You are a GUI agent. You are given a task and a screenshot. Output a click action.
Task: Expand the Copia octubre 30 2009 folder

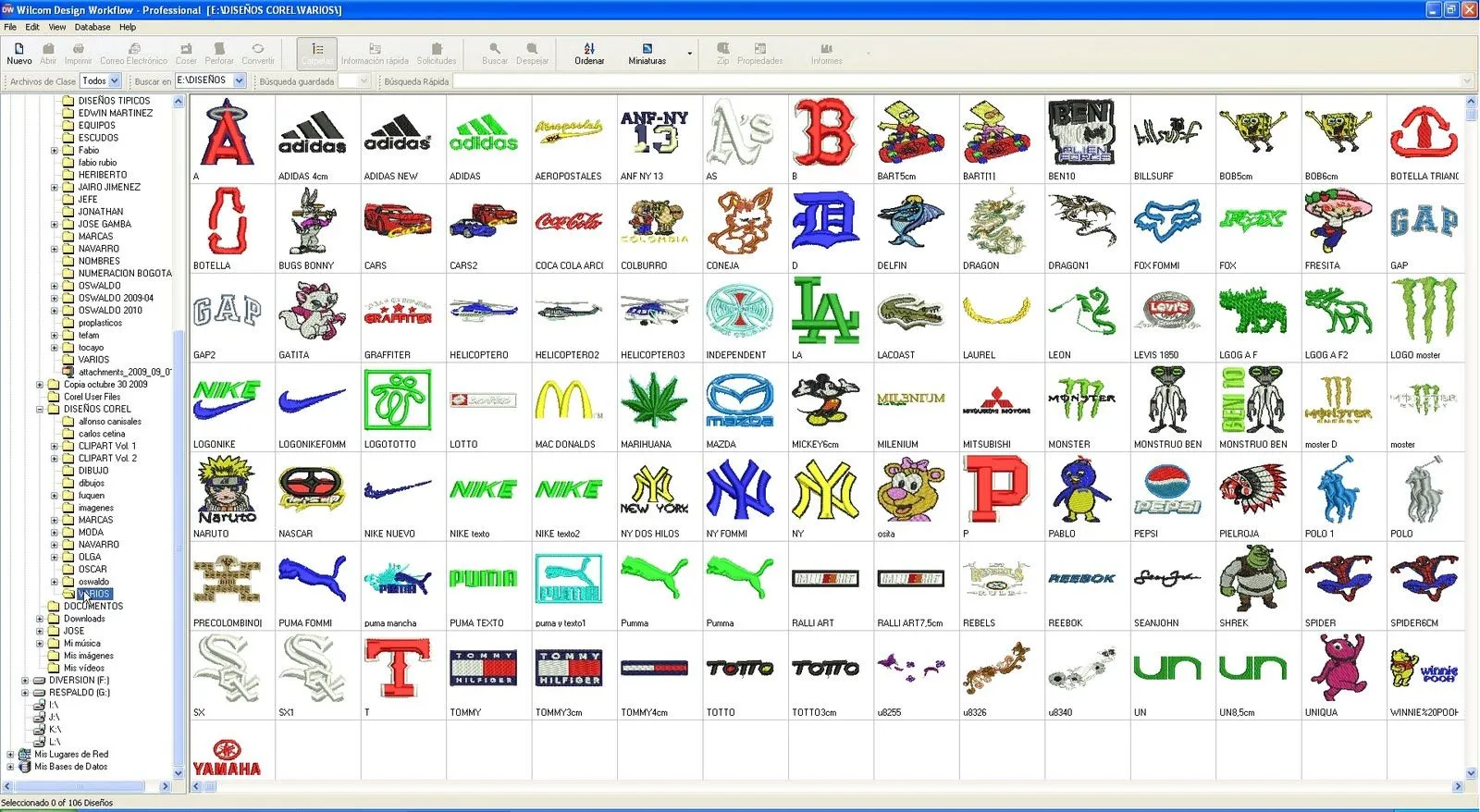pyautogui.click(x=40, y=385)
